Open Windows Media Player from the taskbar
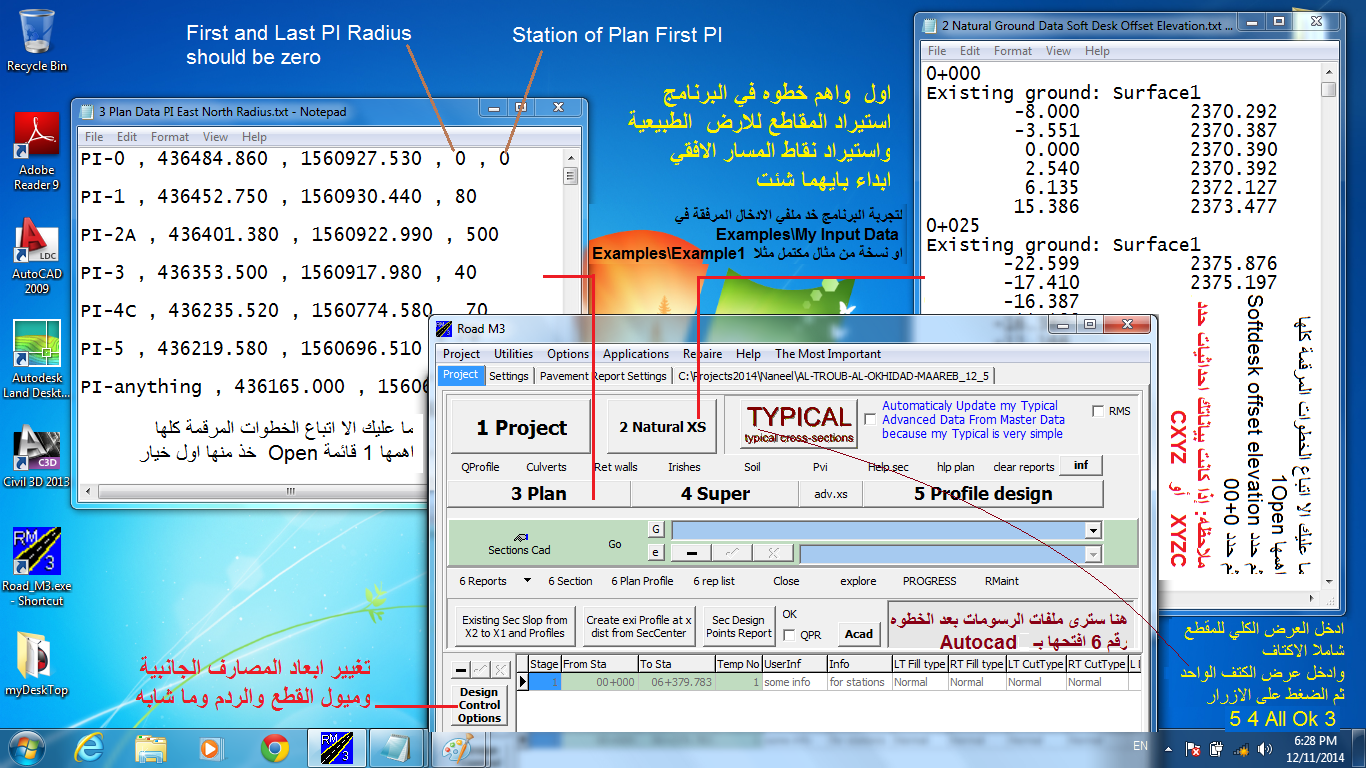Image resolution: width=1366 pixels, height=768 pixels. pos(211,747)
